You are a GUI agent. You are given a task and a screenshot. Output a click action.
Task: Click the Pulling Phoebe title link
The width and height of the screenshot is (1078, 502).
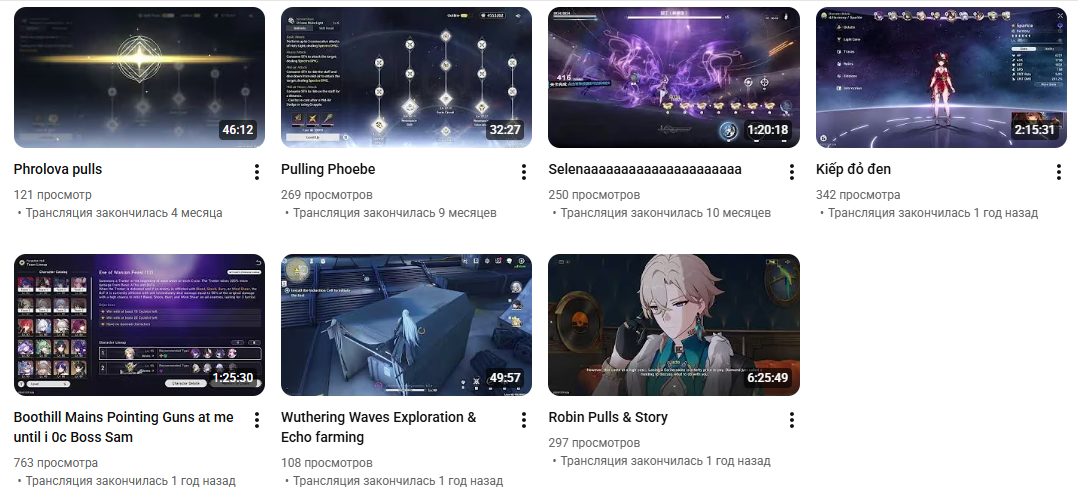pos(328,169)
